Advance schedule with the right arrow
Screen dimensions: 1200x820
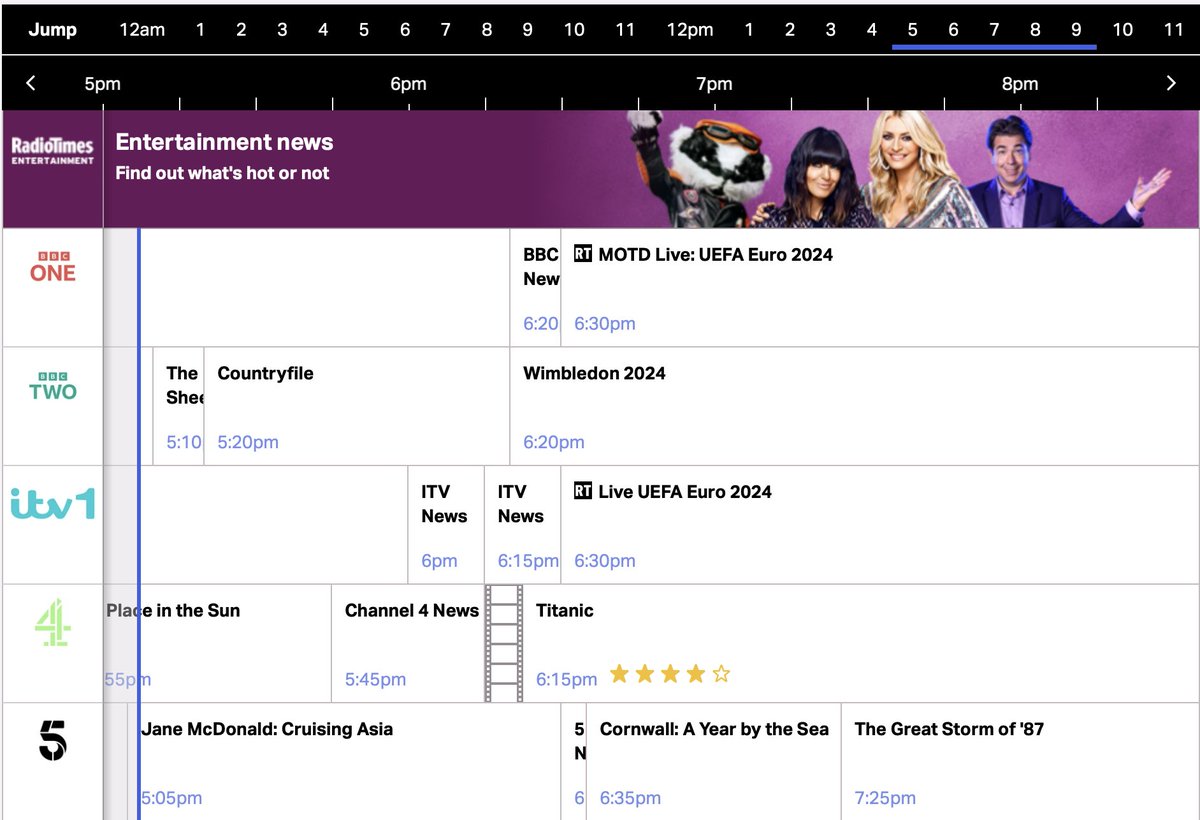(x=1171, y=83)
